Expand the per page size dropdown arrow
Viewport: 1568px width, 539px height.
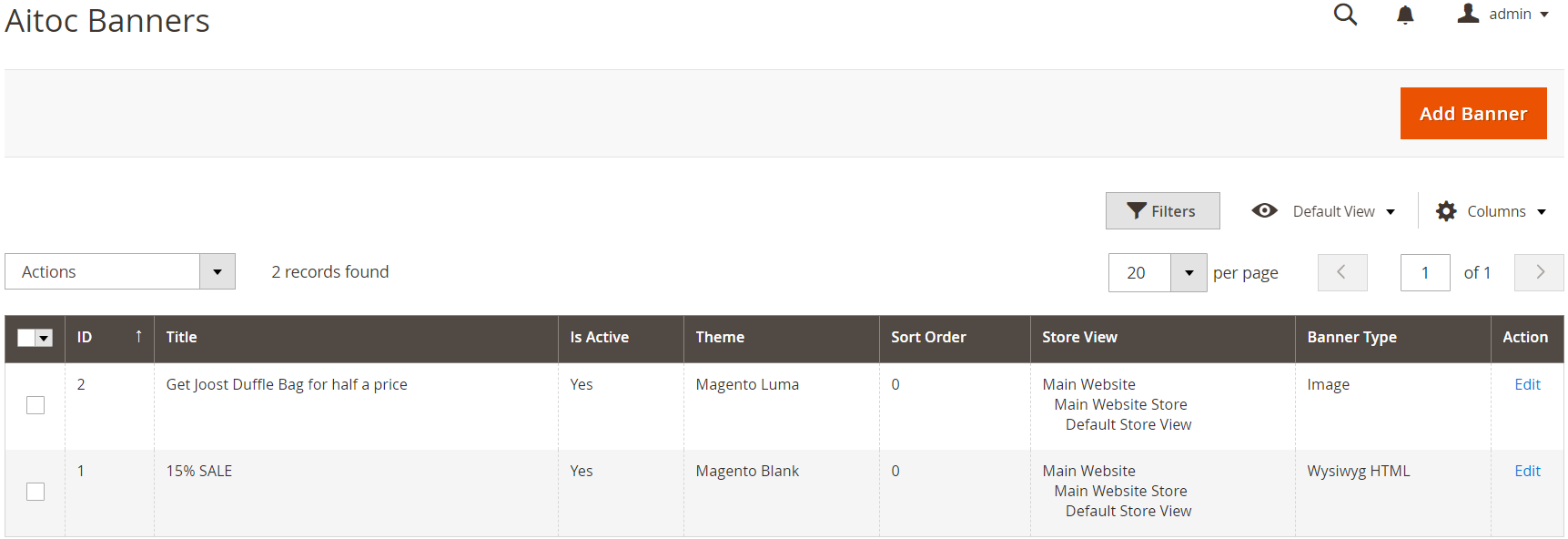(1189, 272)
